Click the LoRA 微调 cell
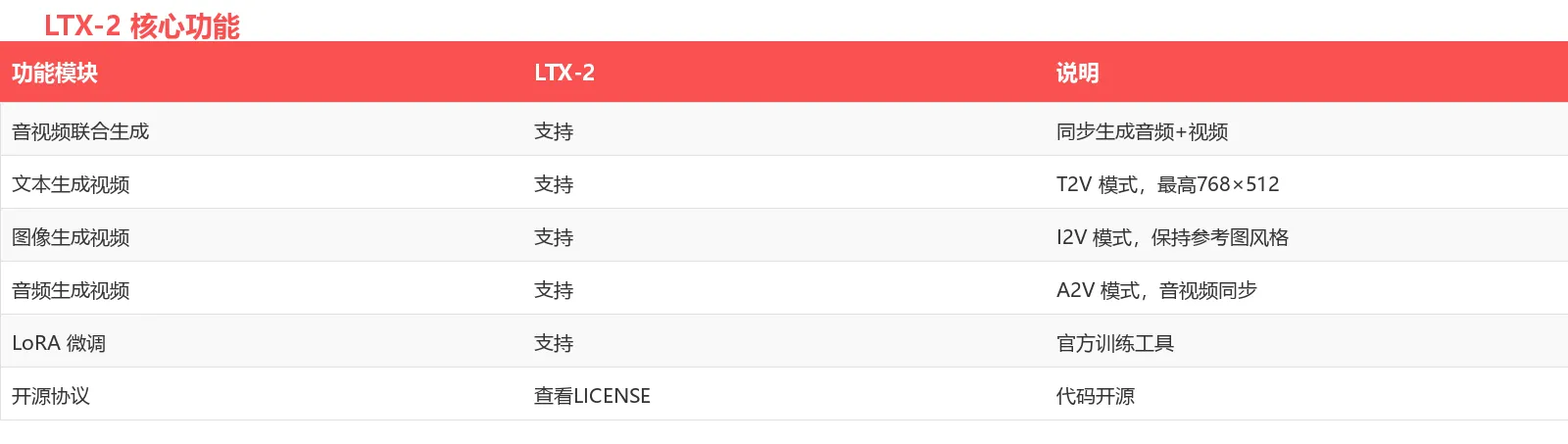The height and width of the screenshot is (444, 1568). [x=59, y=343]
